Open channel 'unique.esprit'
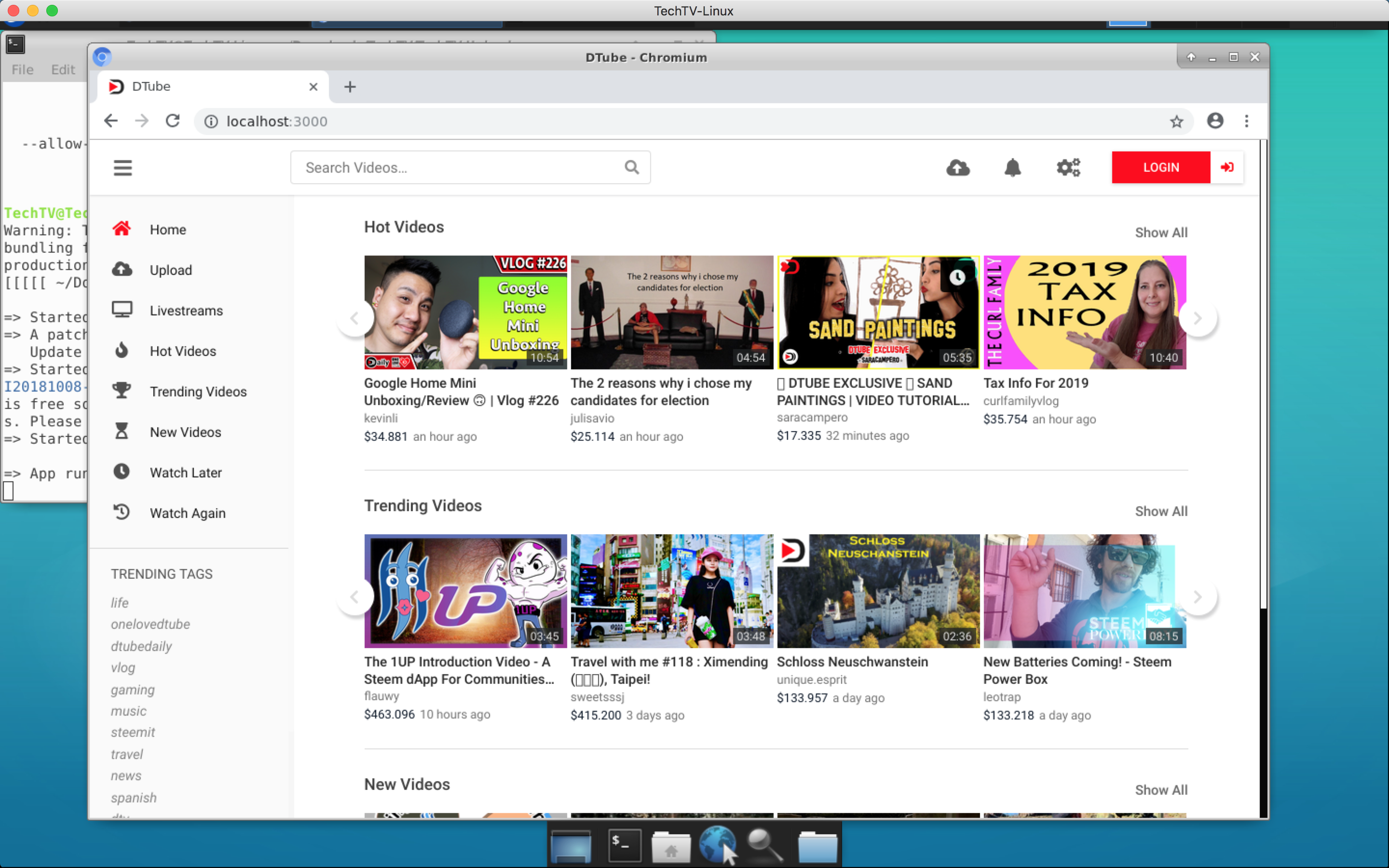The width and height of the screenshot is (1389, 868). tap(812, 679)
